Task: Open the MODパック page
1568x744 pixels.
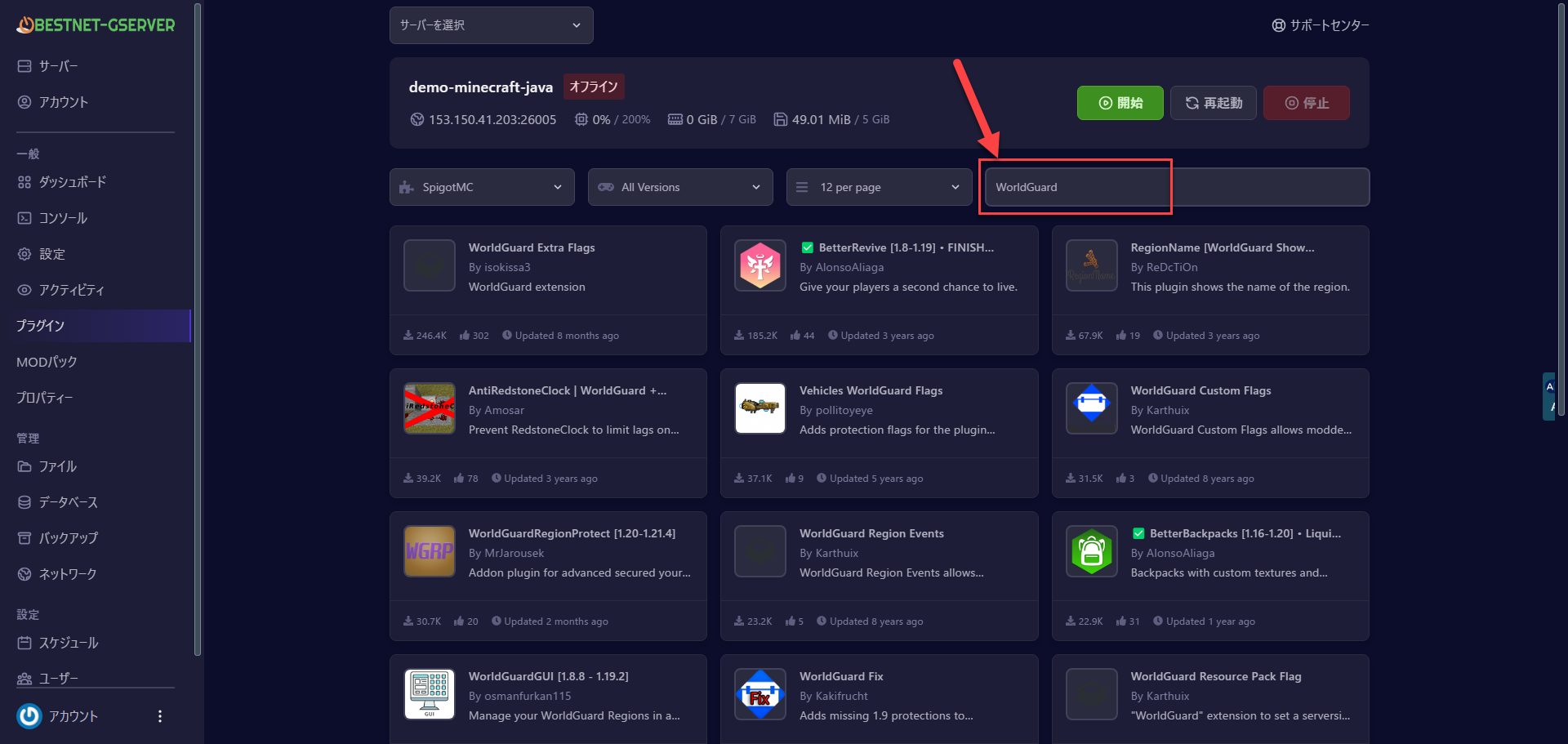Action: [47, 362]
